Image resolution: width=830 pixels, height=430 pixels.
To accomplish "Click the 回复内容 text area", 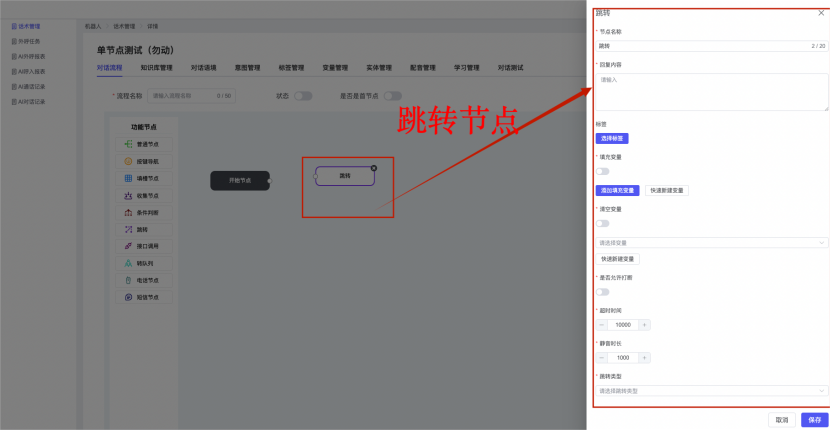I will [x=712, y=92].
